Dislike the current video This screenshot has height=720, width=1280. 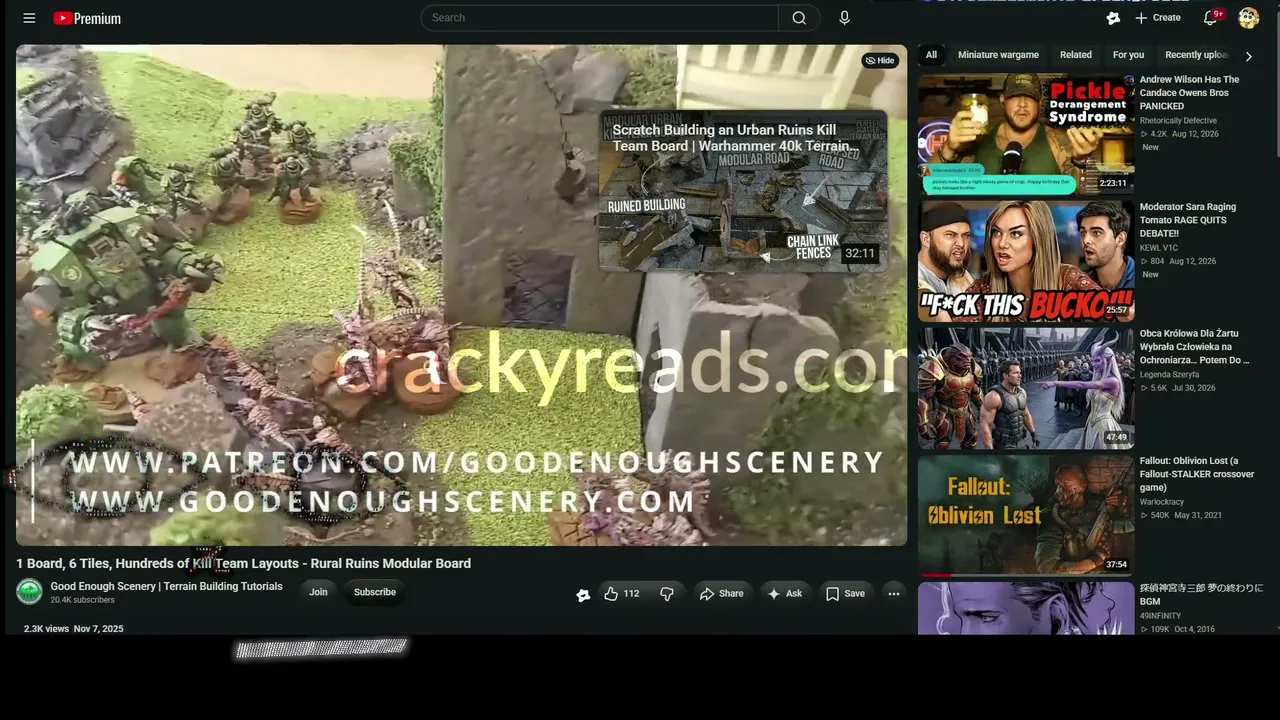pyautogui.click(x=667, y=594)
